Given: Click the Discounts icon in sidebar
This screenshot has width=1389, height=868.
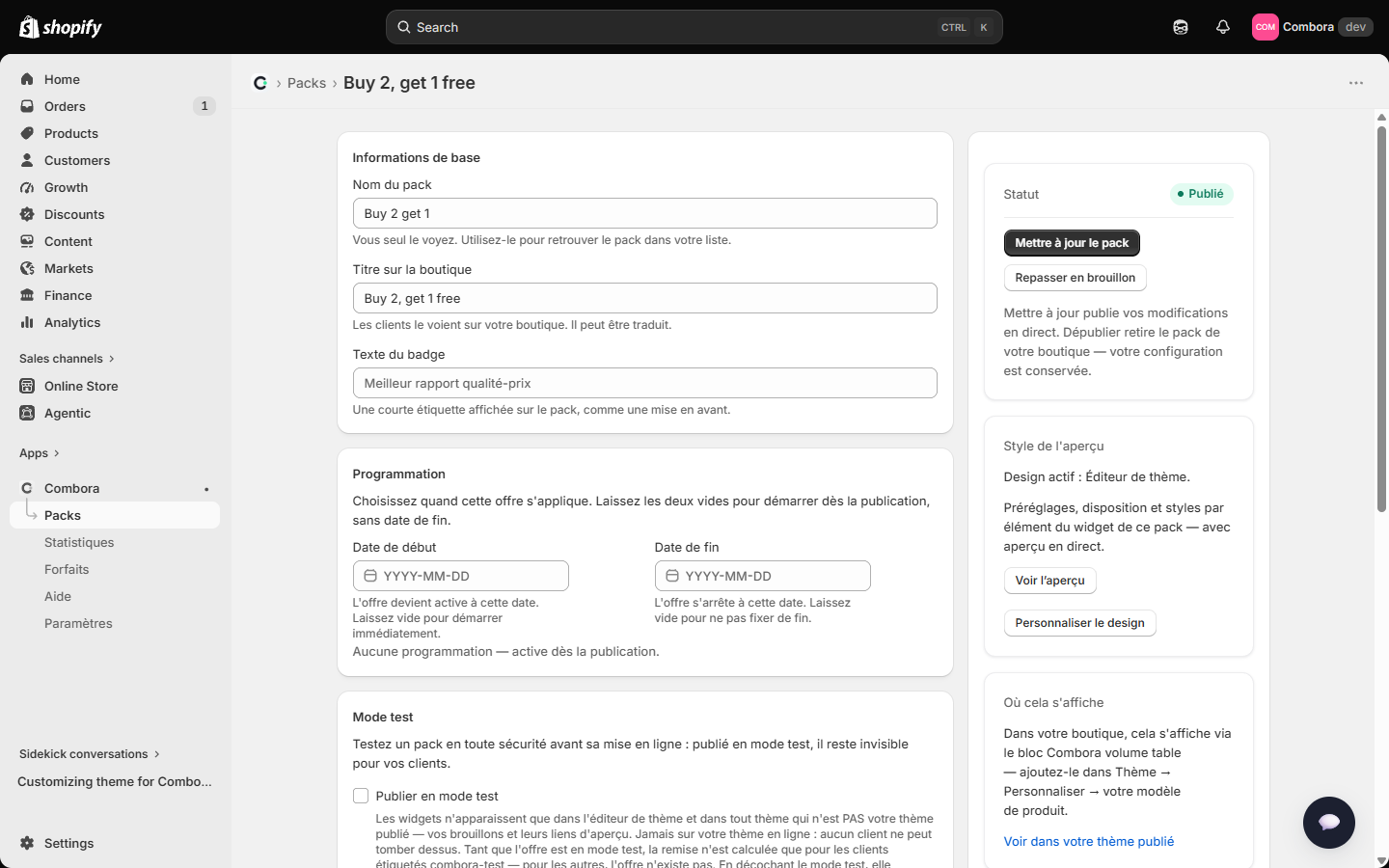Looking at the screenshot, I should coord(27,214).
